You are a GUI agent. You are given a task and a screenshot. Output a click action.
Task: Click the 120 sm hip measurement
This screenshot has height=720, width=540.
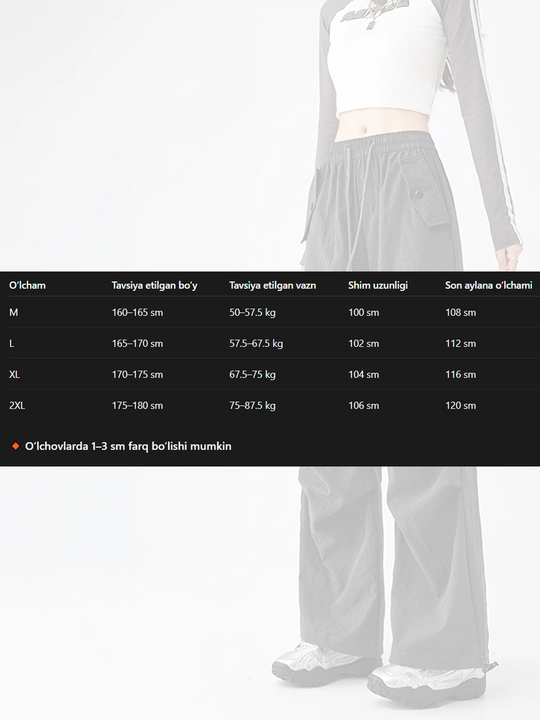pyautogui.click(x=461, y=405)
